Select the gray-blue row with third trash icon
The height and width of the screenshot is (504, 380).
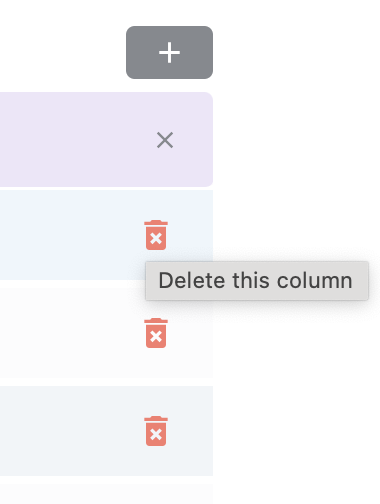106,431
